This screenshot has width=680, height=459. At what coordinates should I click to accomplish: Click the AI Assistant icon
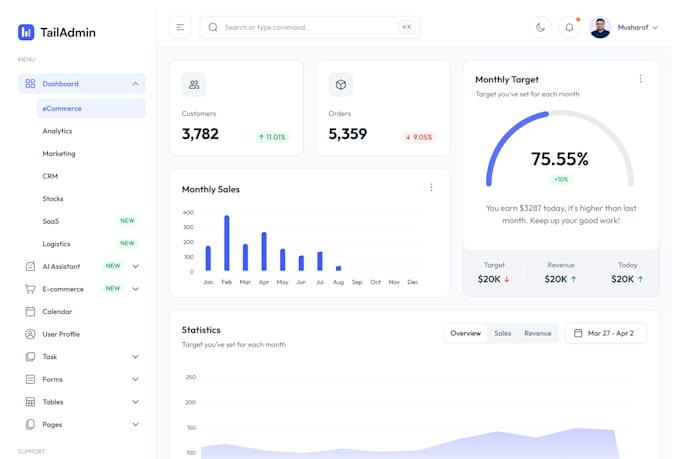coord(30,266)
